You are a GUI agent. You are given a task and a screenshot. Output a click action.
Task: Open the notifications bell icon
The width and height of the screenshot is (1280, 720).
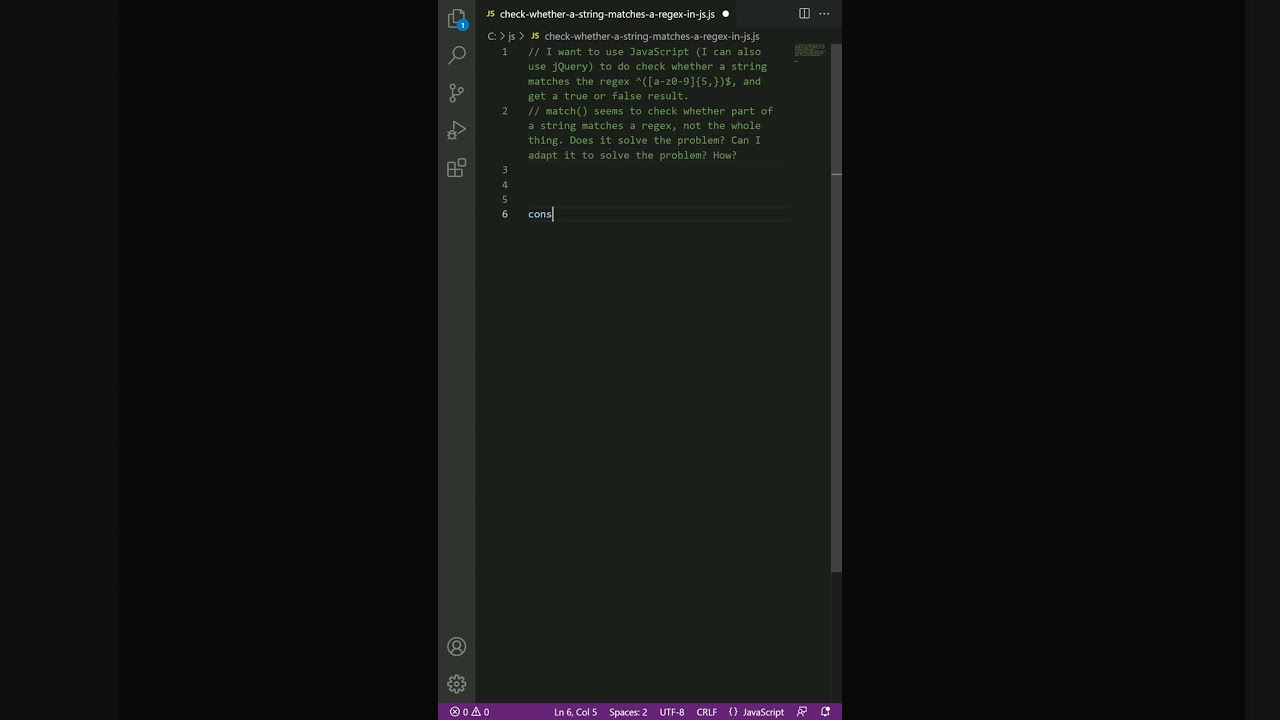tap(825, 712)
